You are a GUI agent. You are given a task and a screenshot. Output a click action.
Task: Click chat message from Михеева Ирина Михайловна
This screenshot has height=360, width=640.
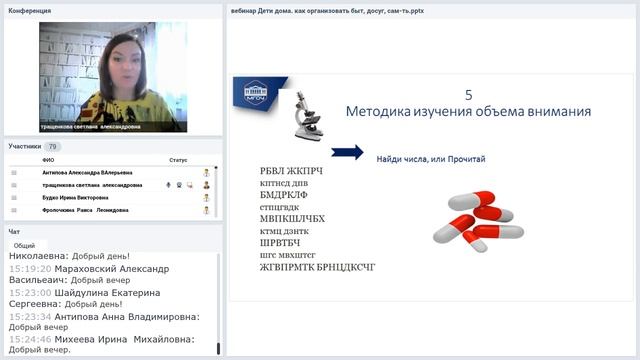tap(102, 344)
